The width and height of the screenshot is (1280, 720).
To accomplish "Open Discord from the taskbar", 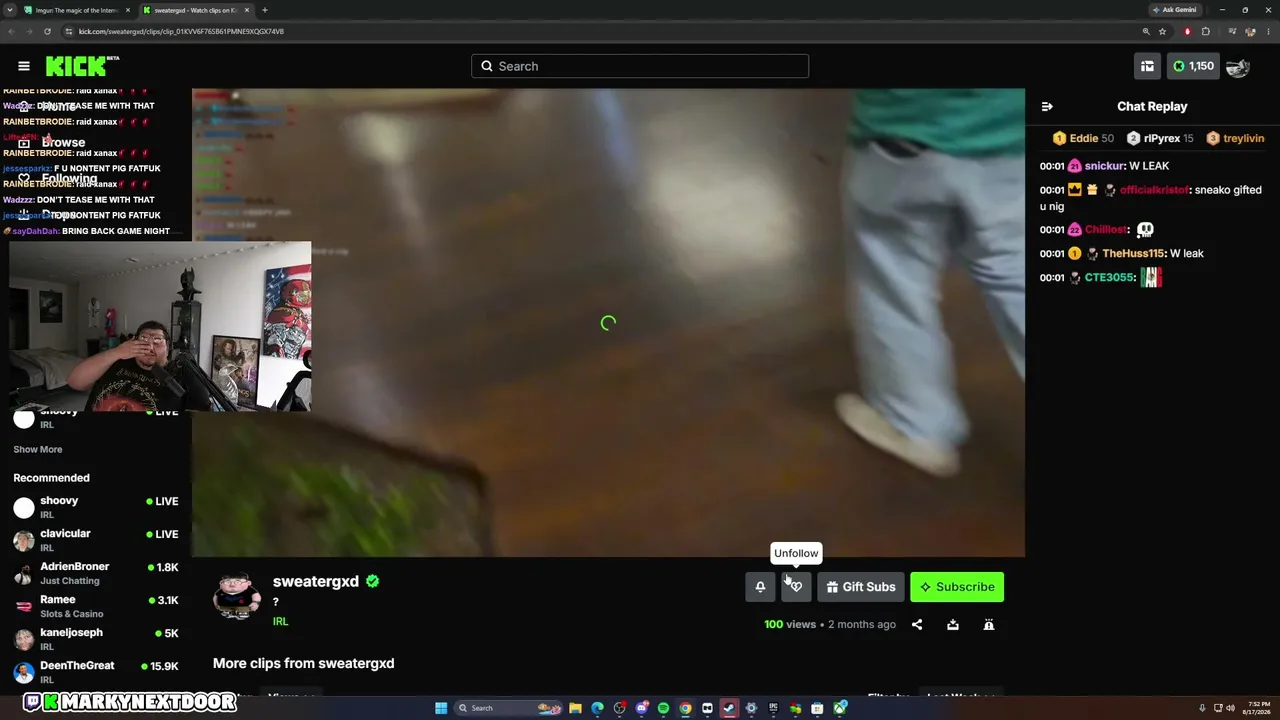I will click(642, 708).
